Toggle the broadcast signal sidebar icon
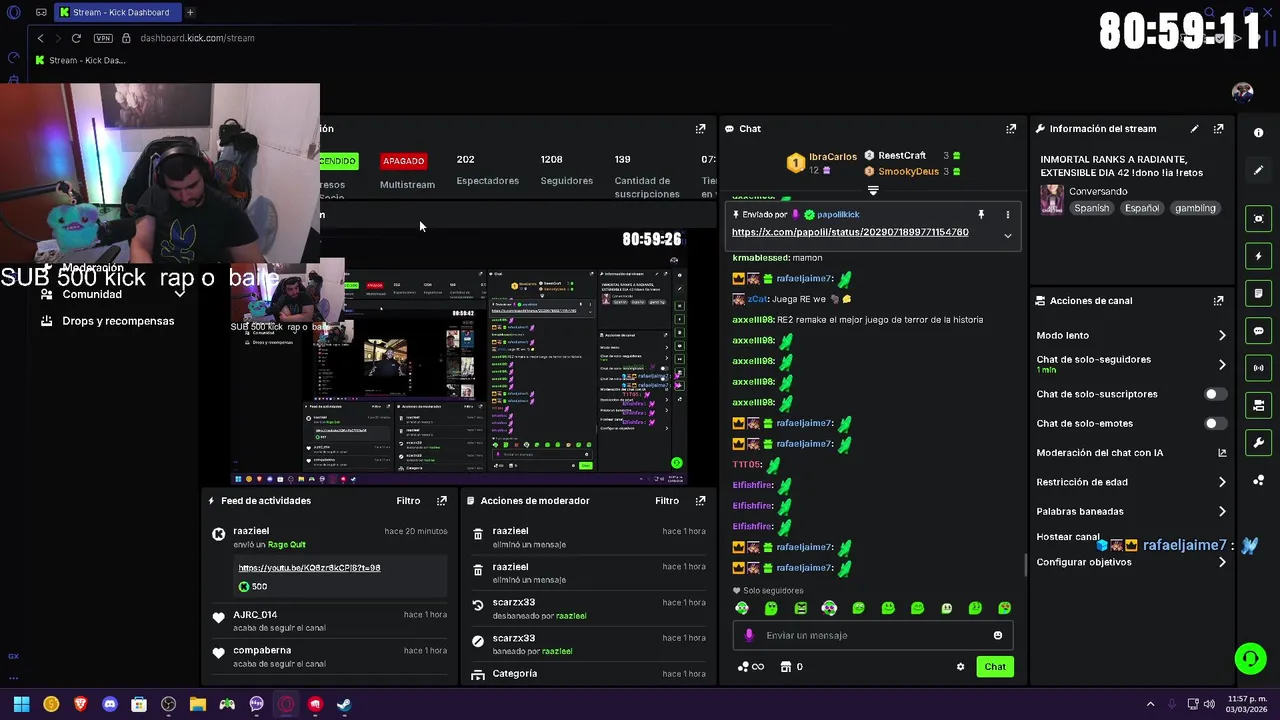 click(x=1258, y=368)
